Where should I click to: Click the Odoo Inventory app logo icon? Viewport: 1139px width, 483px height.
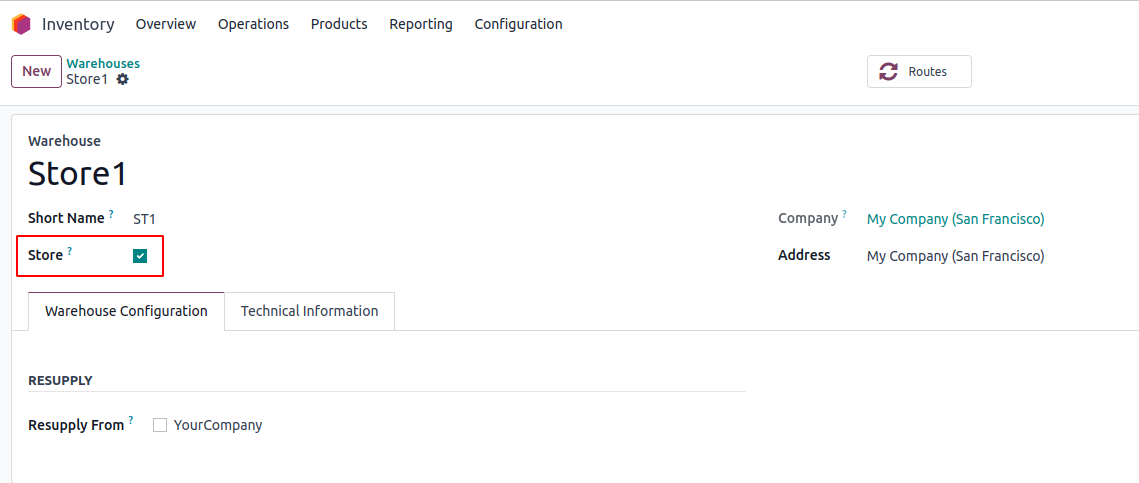click(21, 24)
